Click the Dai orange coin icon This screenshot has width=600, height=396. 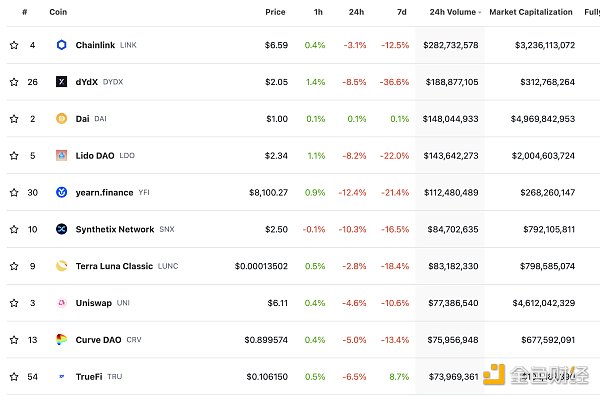click(61, 119)
